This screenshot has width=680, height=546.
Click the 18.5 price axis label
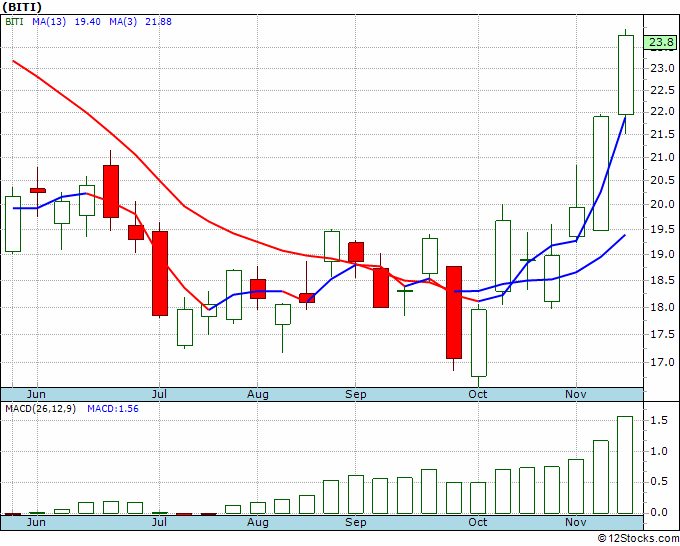tap(662, 281)
